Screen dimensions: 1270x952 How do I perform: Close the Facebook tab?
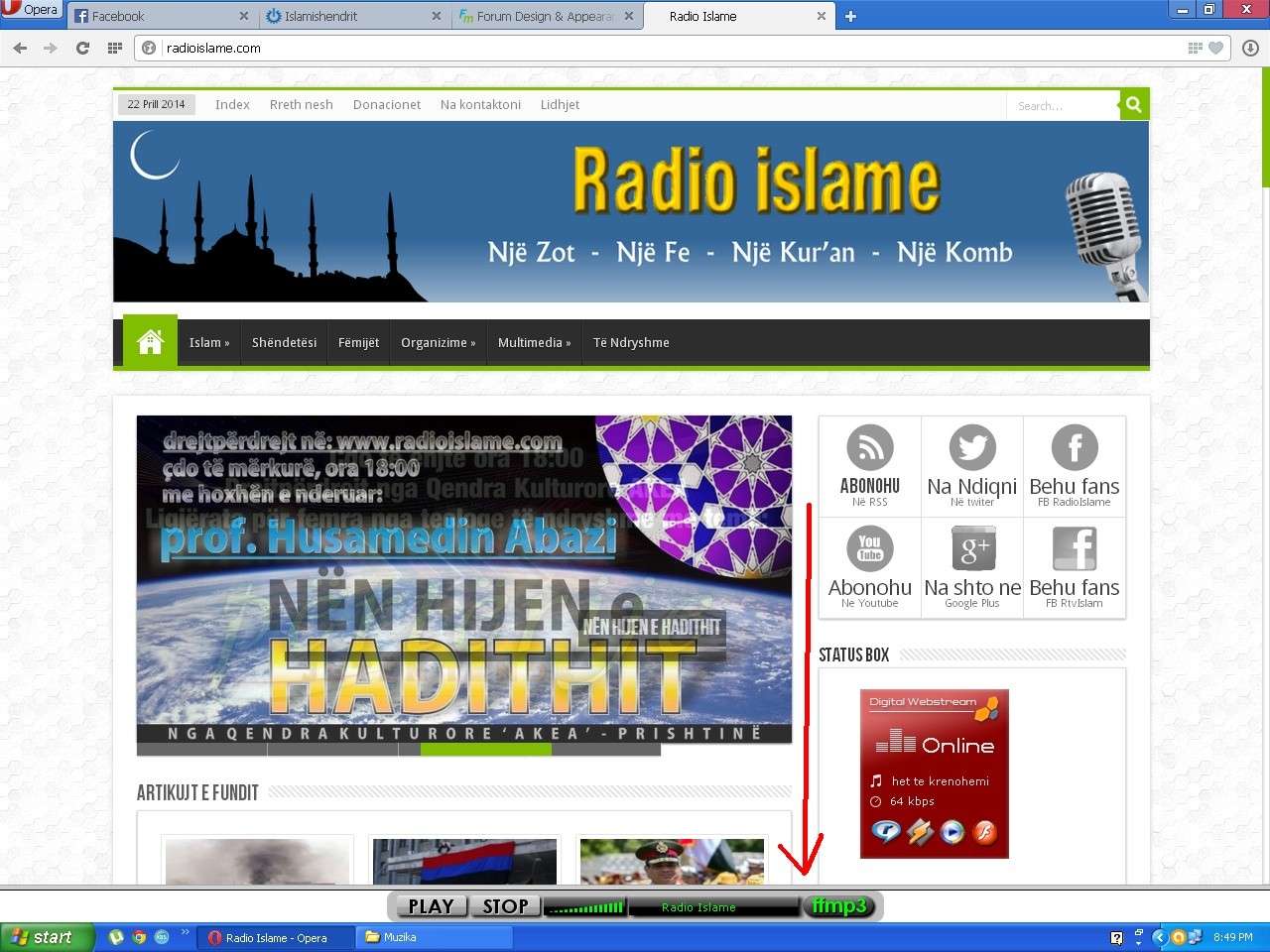pyautogui.click(x=244, y=16)
